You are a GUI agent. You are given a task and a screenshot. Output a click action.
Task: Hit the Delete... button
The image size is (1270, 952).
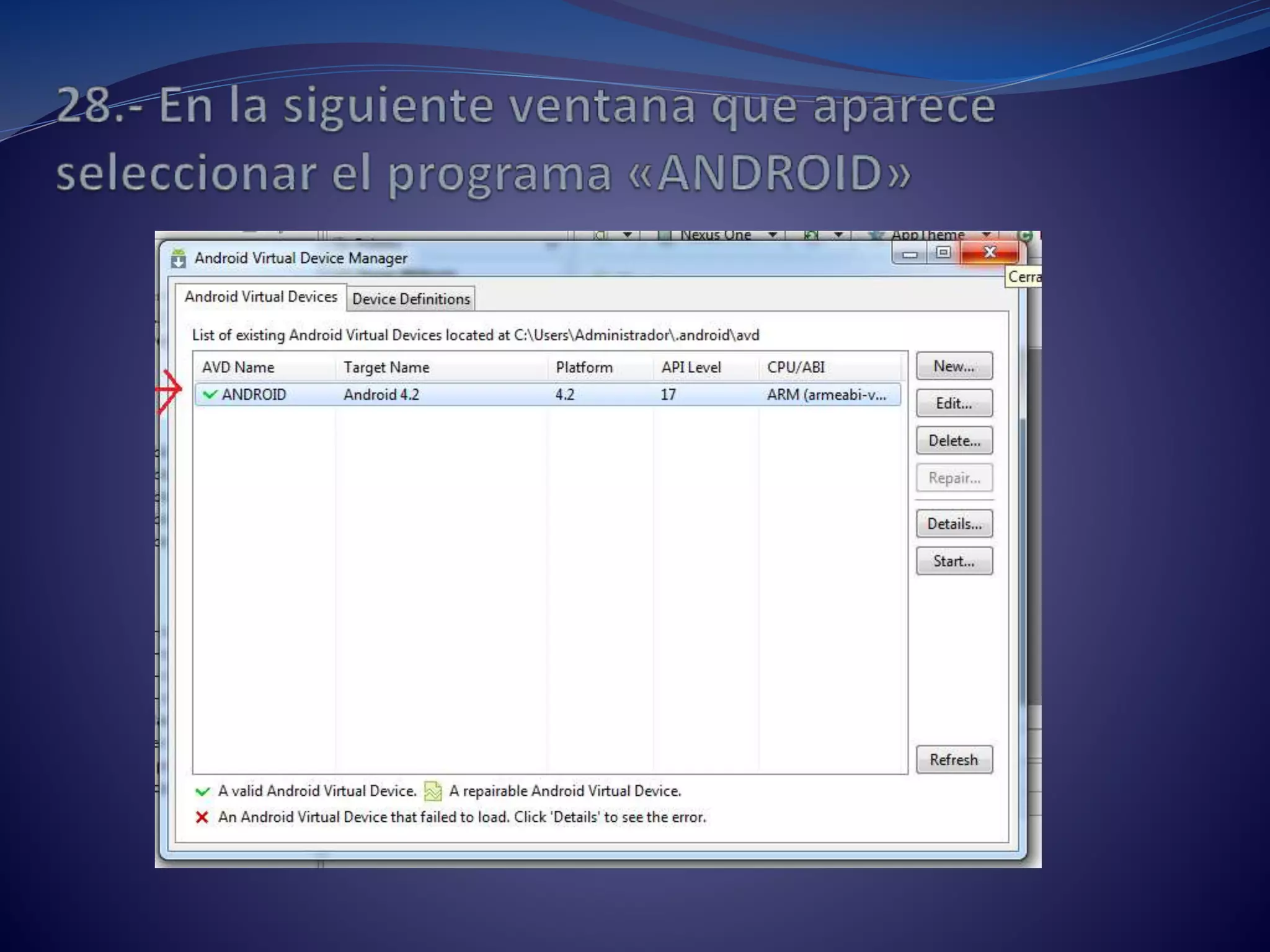click(x=954, y=441)
